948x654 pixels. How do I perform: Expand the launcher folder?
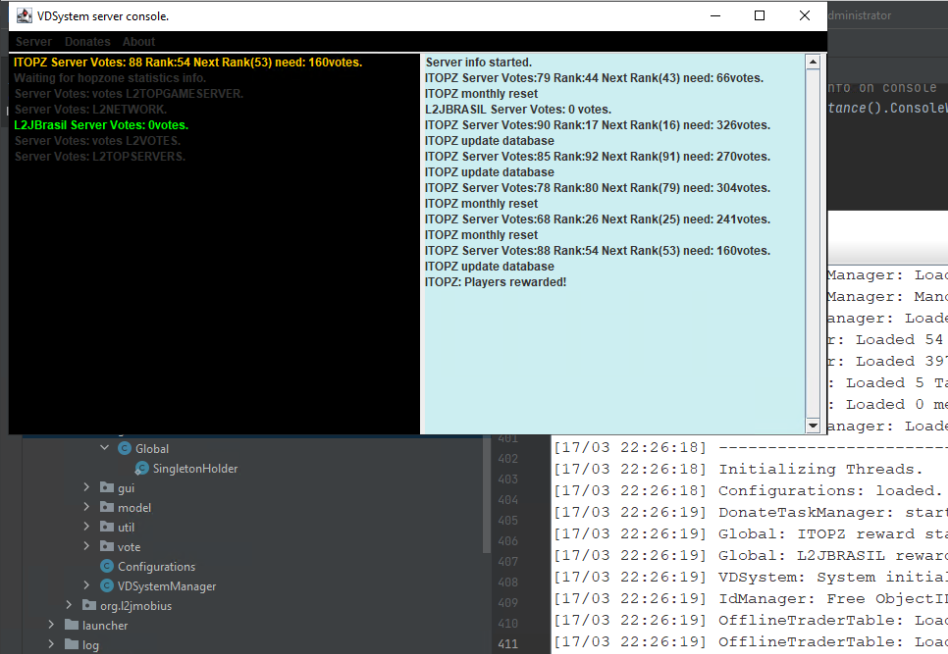(51, 624)
